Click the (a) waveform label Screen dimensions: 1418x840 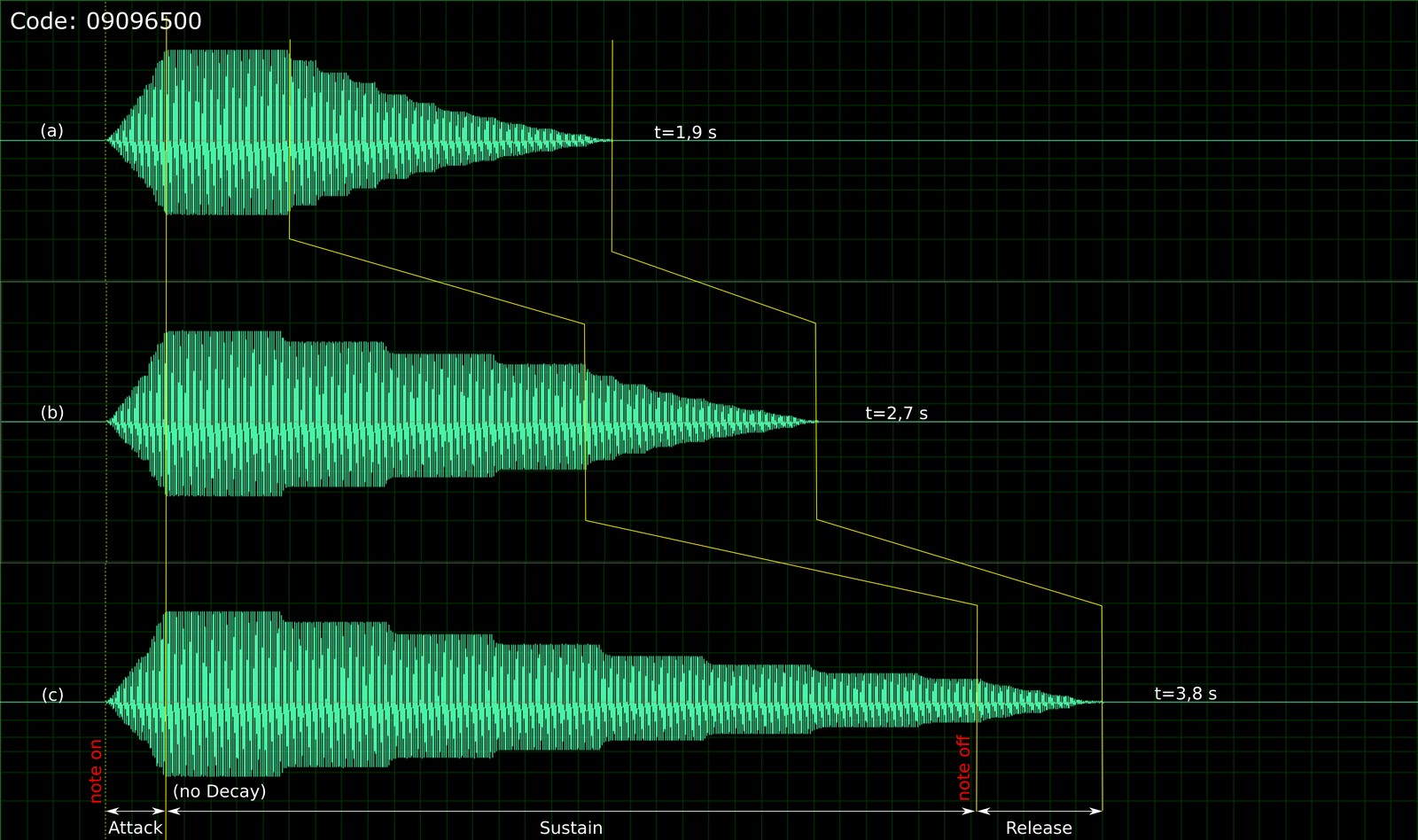[52, 131]
